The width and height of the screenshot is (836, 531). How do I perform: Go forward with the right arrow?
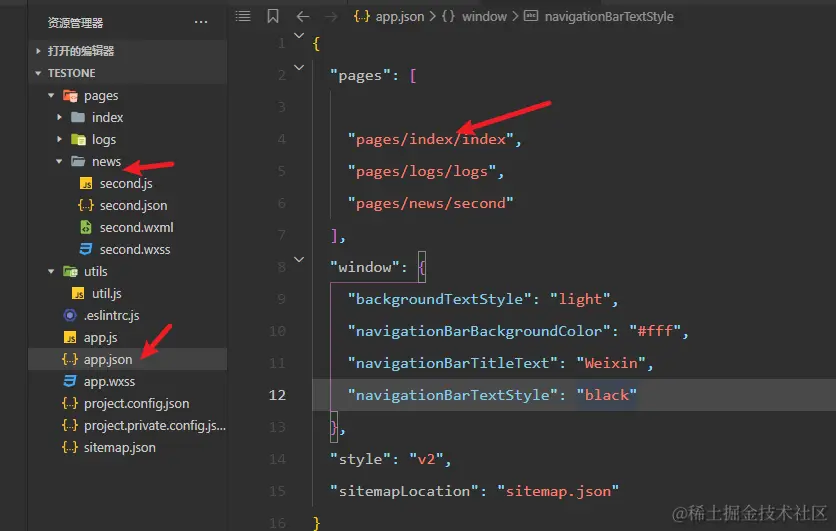click(331, 17)
